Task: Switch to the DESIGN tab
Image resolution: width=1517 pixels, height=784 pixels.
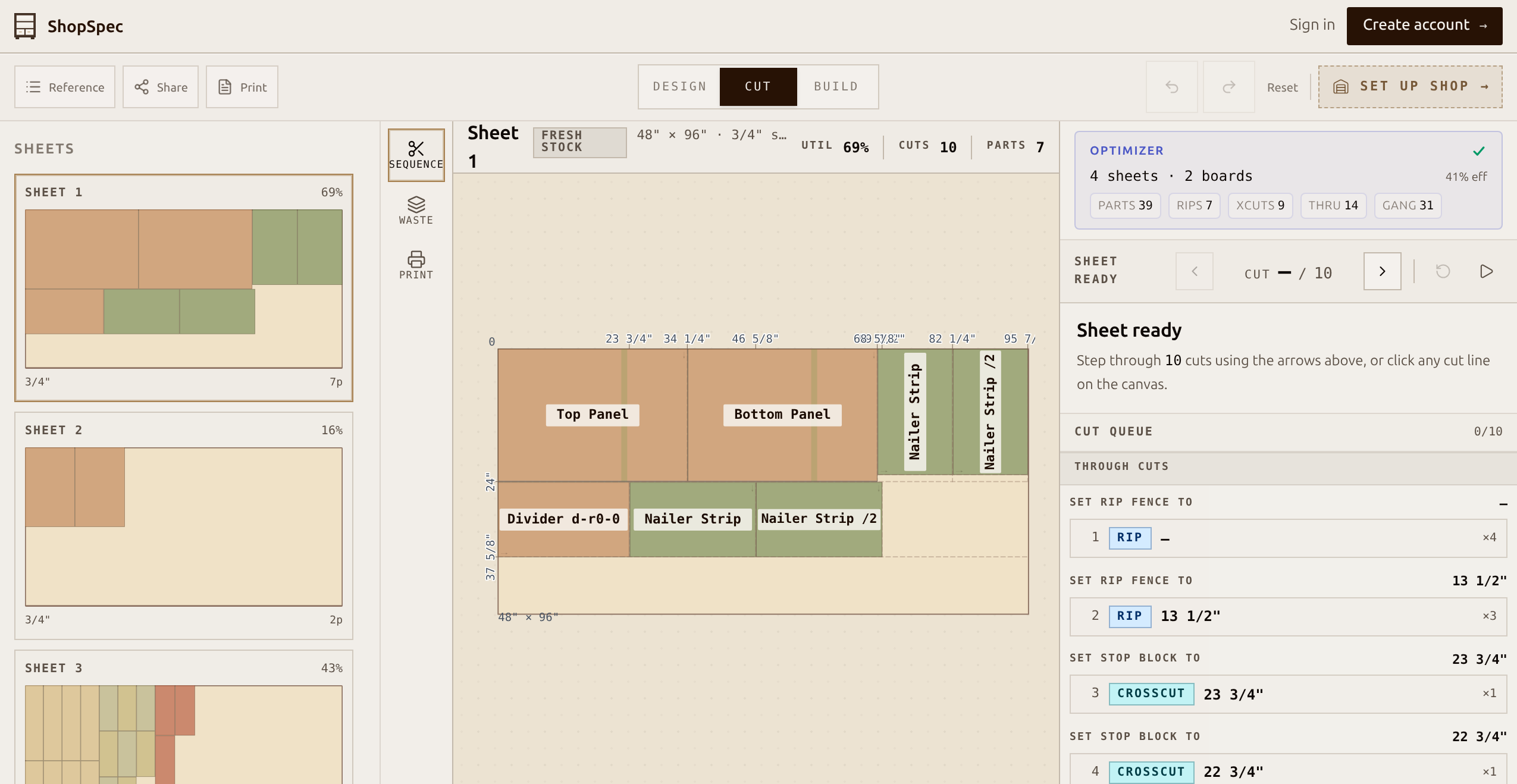Action: click(x=679, y=87)
